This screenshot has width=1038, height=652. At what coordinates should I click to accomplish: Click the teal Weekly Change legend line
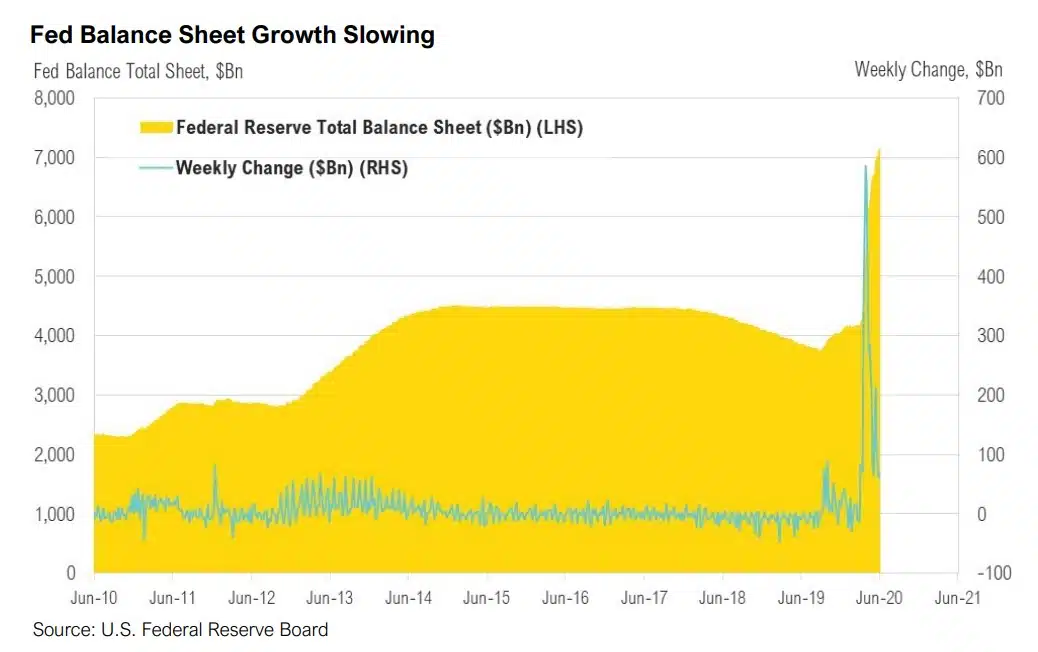tap(155, 168)
